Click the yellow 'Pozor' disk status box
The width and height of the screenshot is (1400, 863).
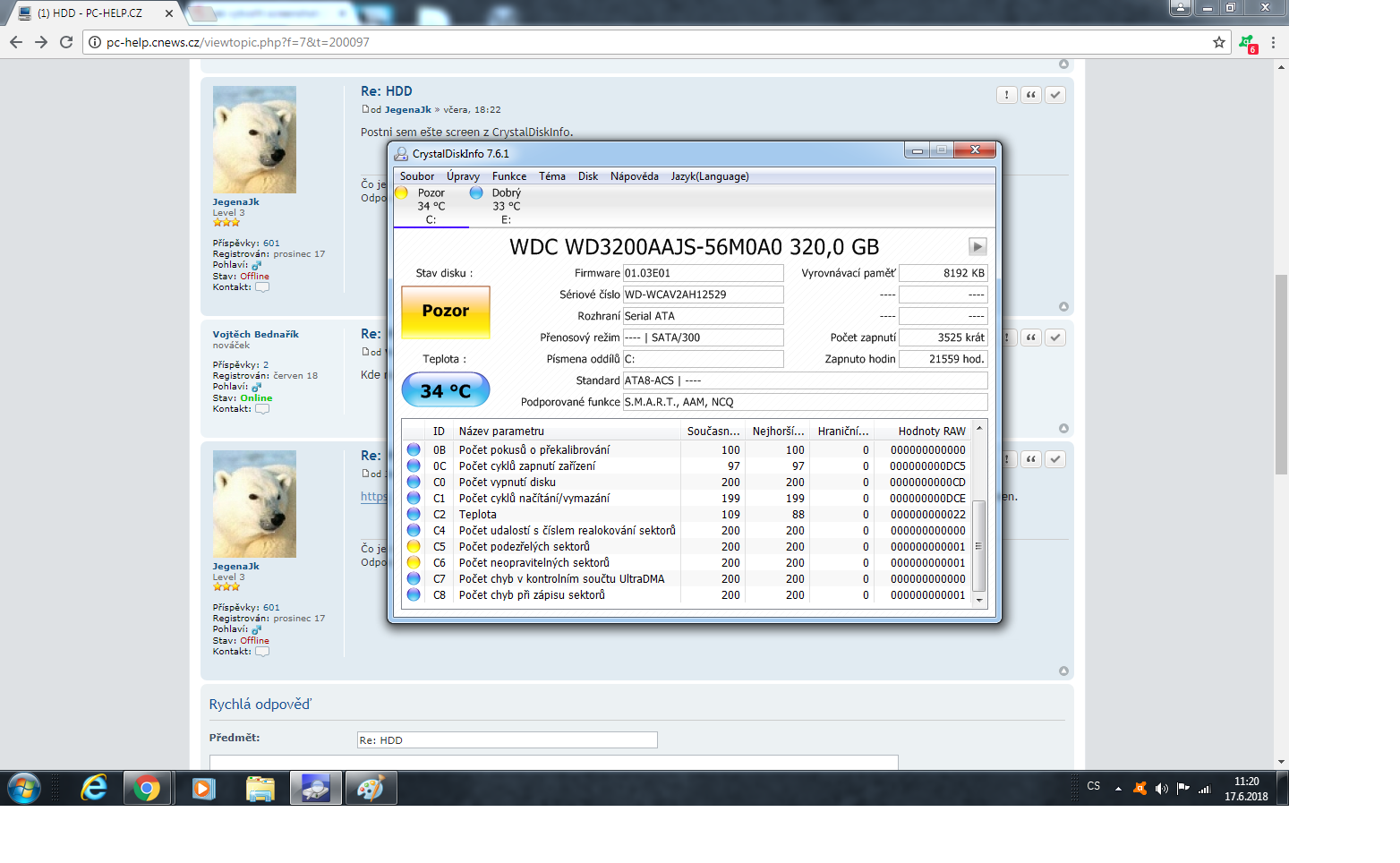445,312
